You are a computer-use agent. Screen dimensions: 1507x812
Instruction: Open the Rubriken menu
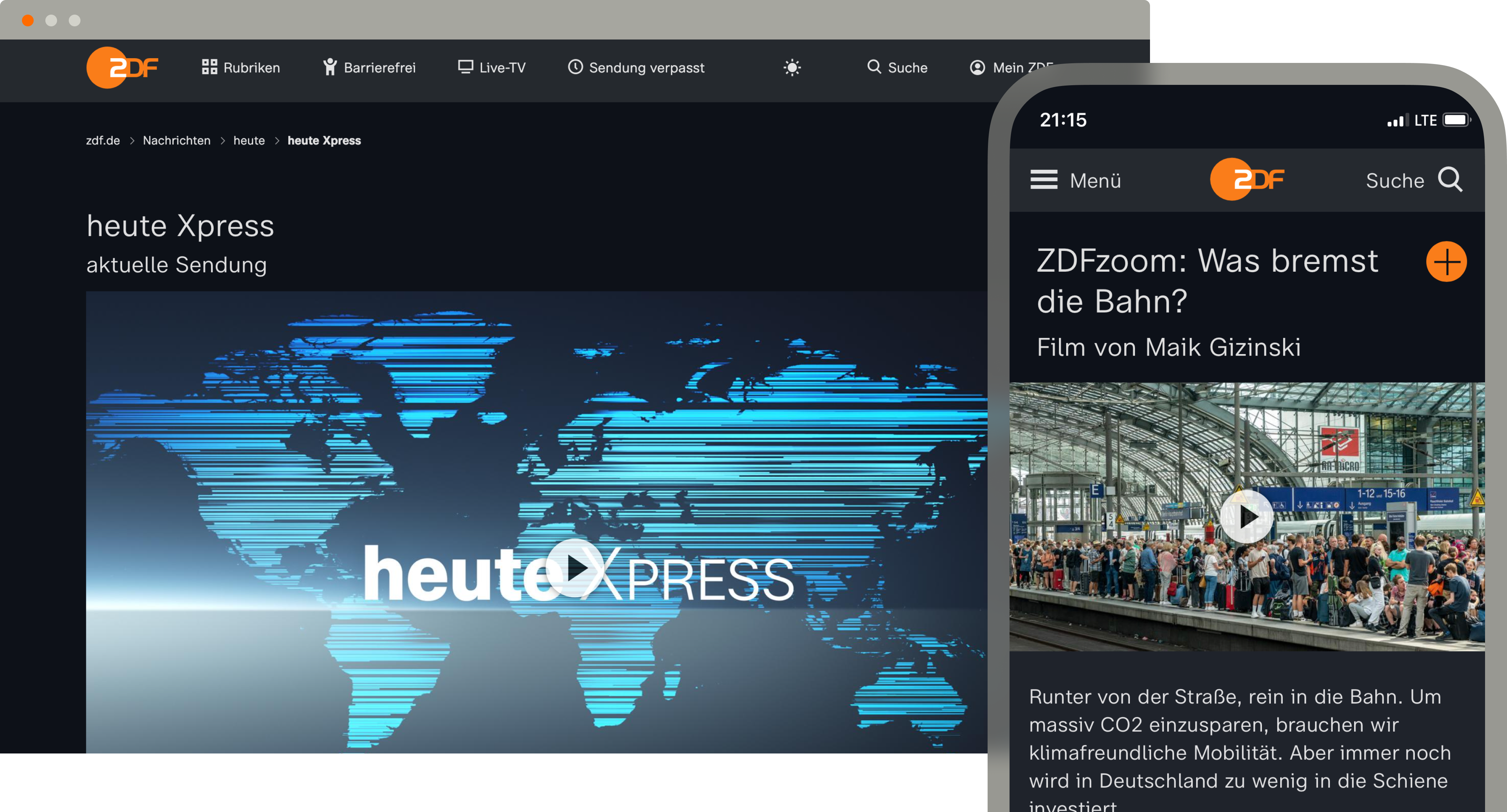tap(240, 67)
